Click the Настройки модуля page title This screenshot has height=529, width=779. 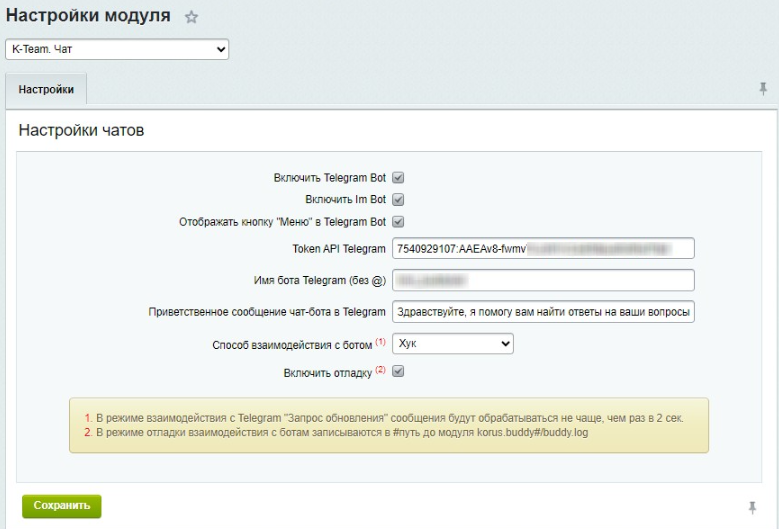point(88,15)
